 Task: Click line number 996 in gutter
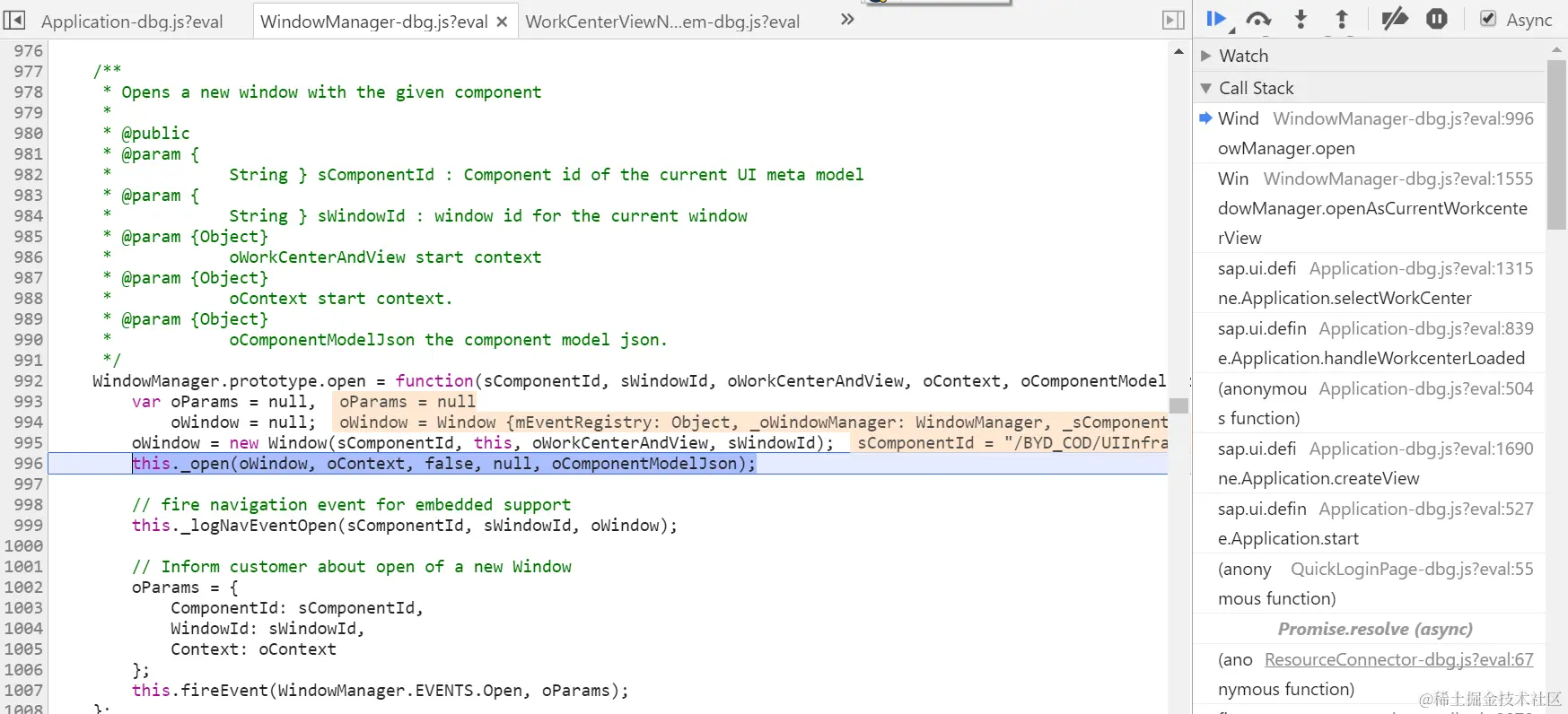tap(27, 464)
